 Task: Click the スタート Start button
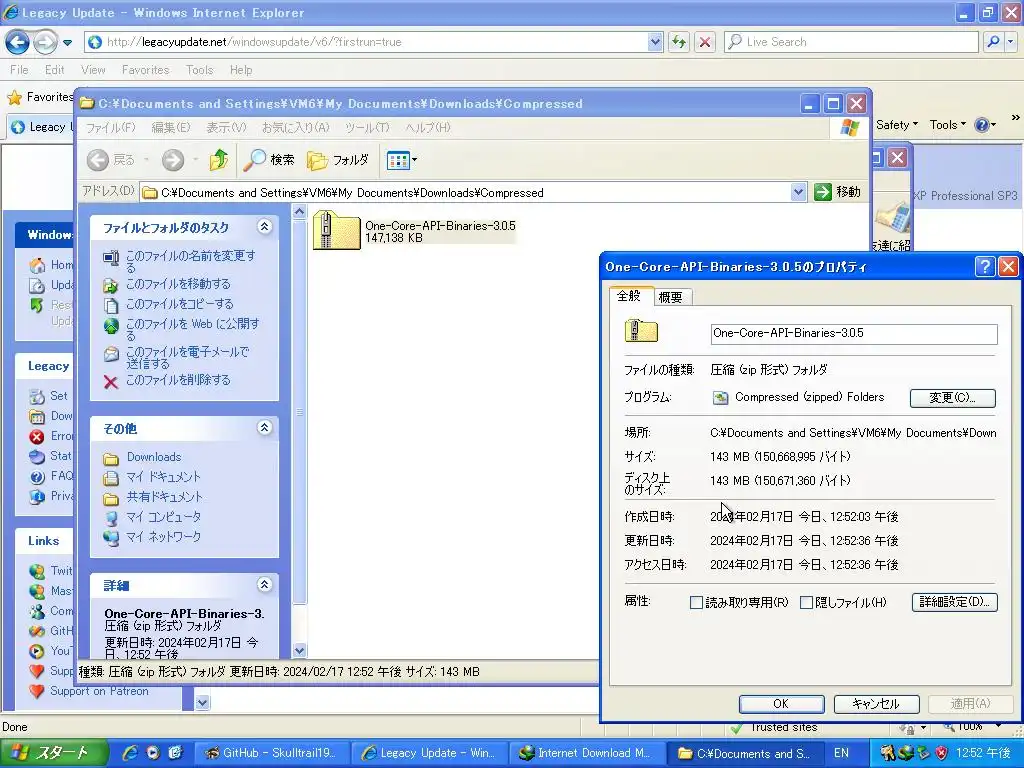tap(52, 753)
